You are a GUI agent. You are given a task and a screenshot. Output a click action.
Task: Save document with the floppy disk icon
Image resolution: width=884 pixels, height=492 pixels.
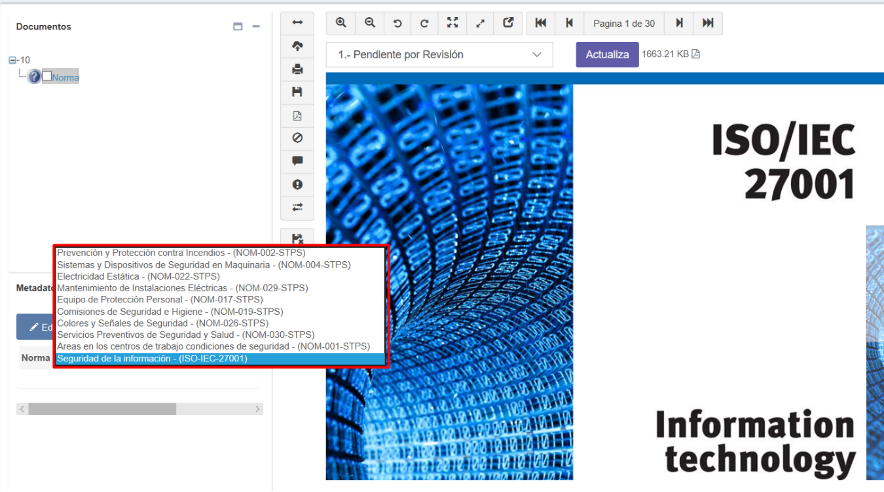pos(297,92)
